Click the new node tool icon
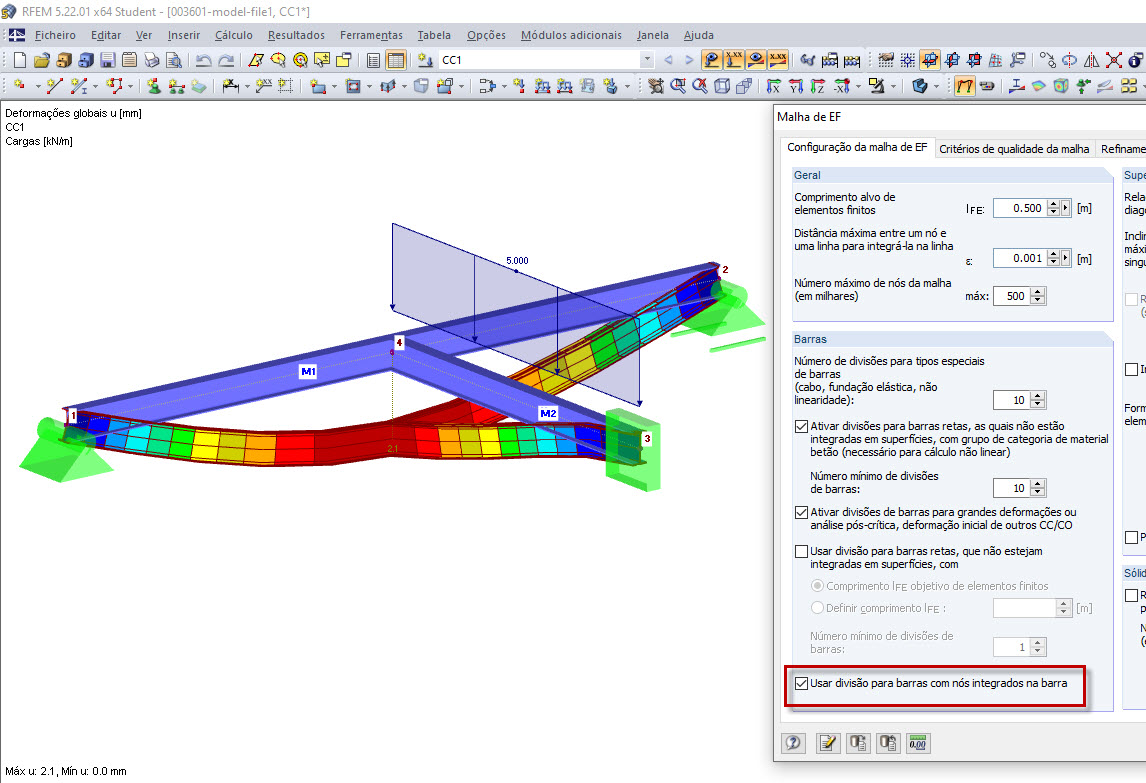This screenshot has width=1146, height=783. point(20,86)
